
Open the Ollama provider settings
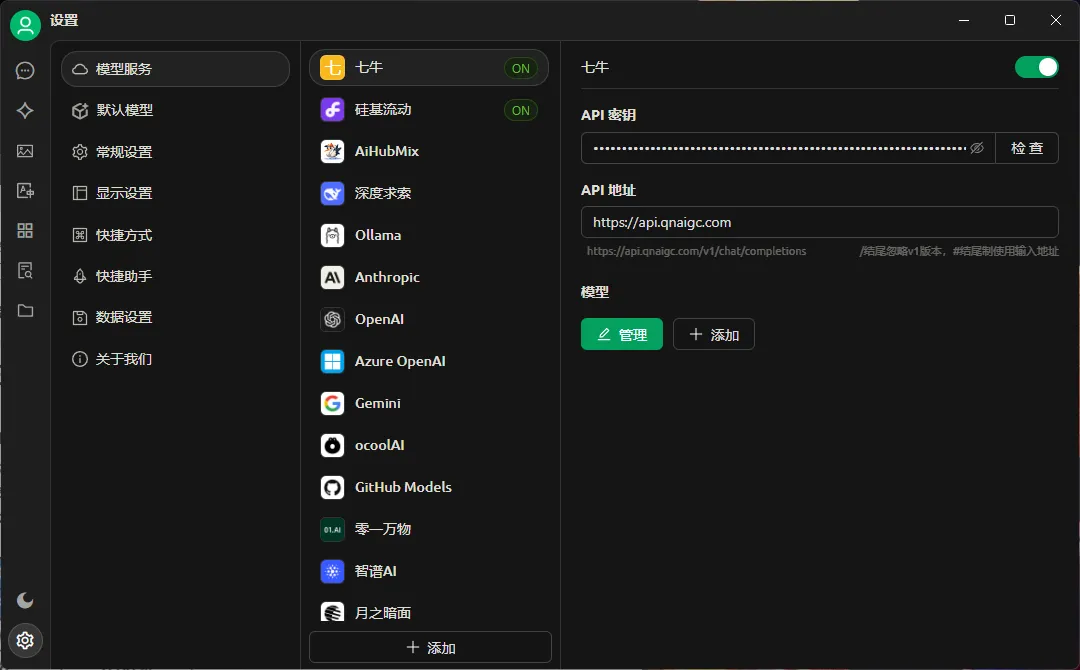click(x=429, y=235)
